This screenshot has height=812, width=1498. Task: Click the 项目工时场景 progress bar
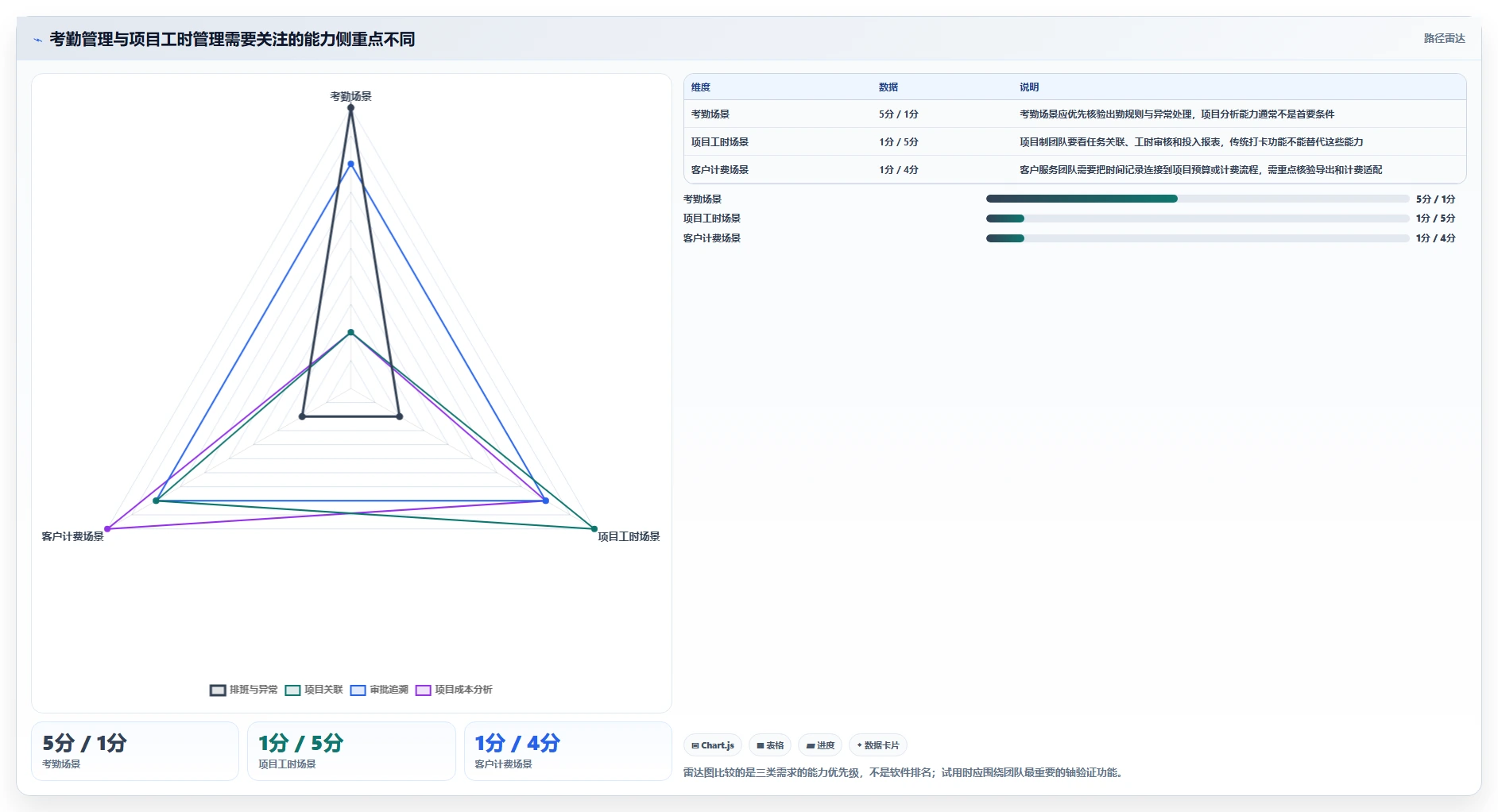point(1198,218)
